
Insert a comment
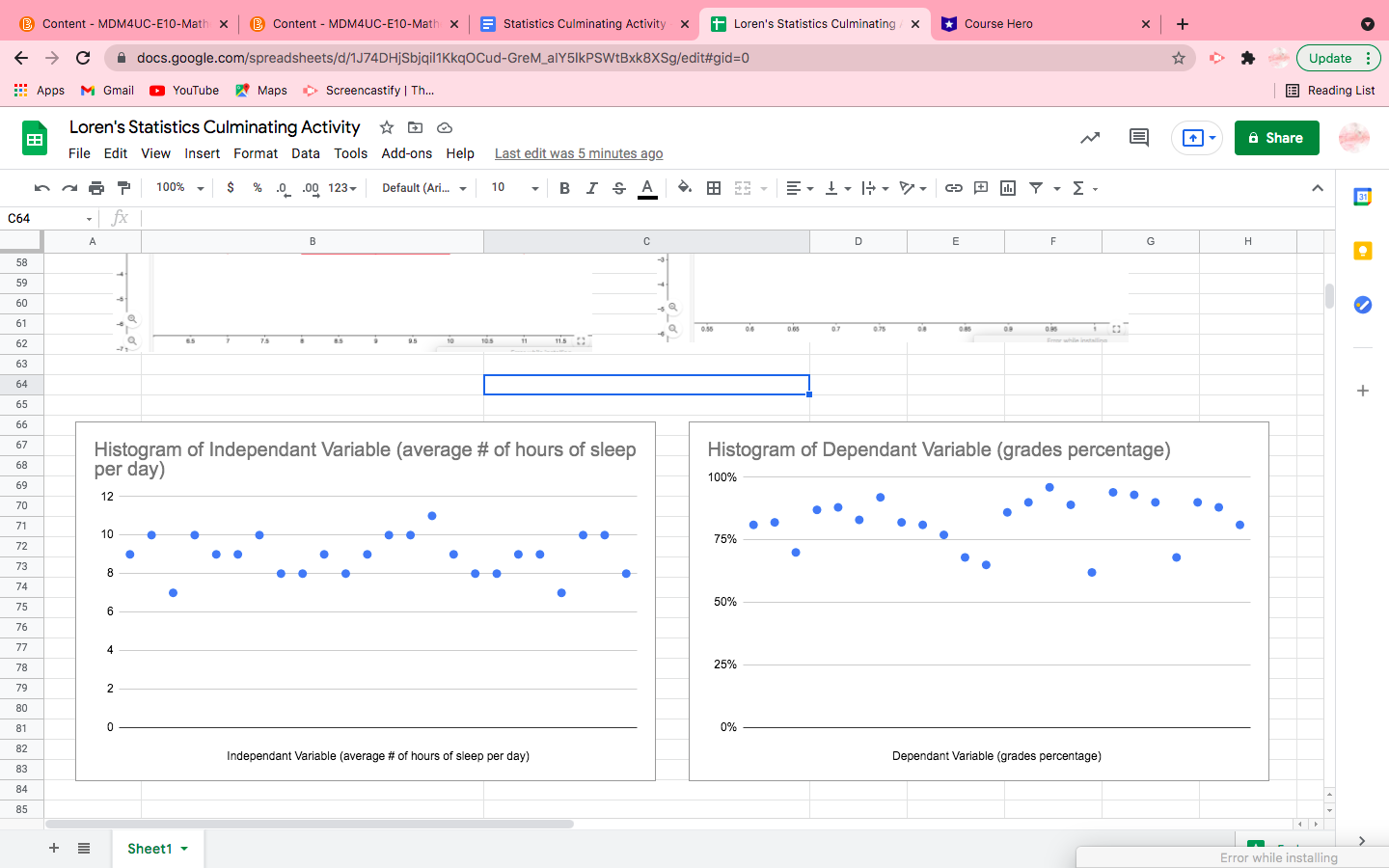pos(980,187)
